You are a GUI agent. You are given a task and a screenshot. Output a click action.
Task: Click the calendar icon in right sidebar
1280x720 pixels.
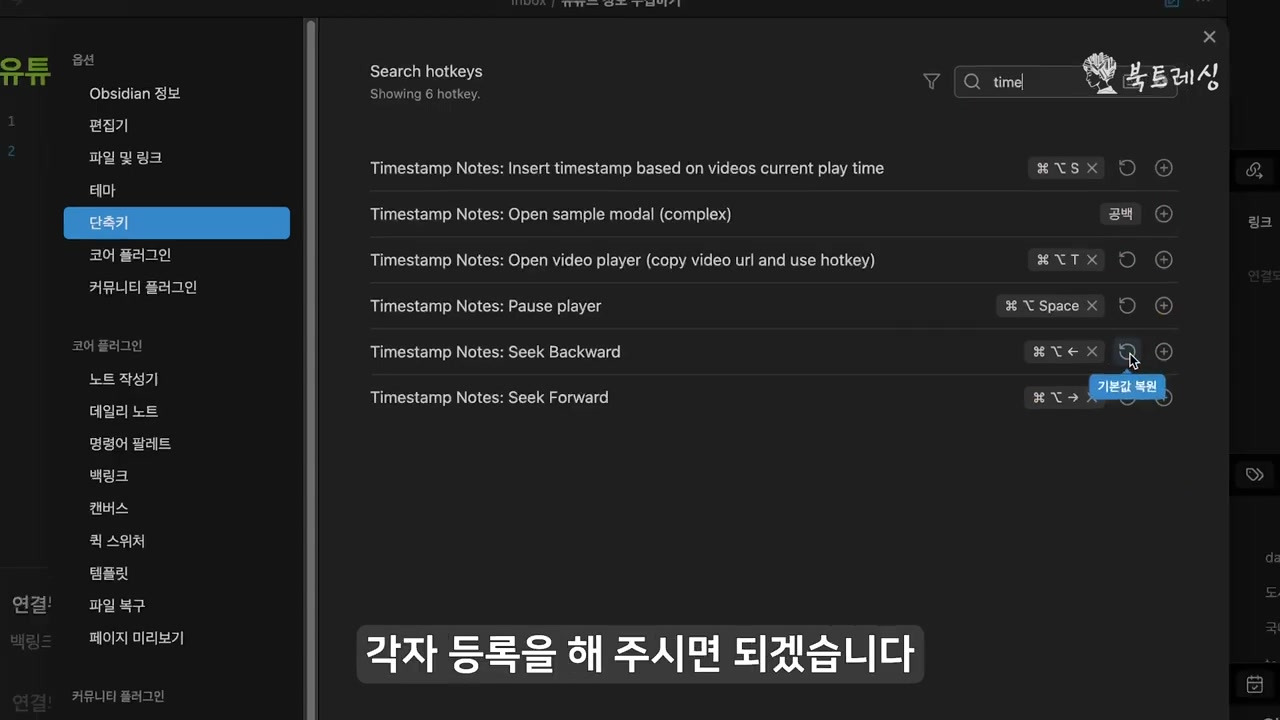pos(1254,685)
